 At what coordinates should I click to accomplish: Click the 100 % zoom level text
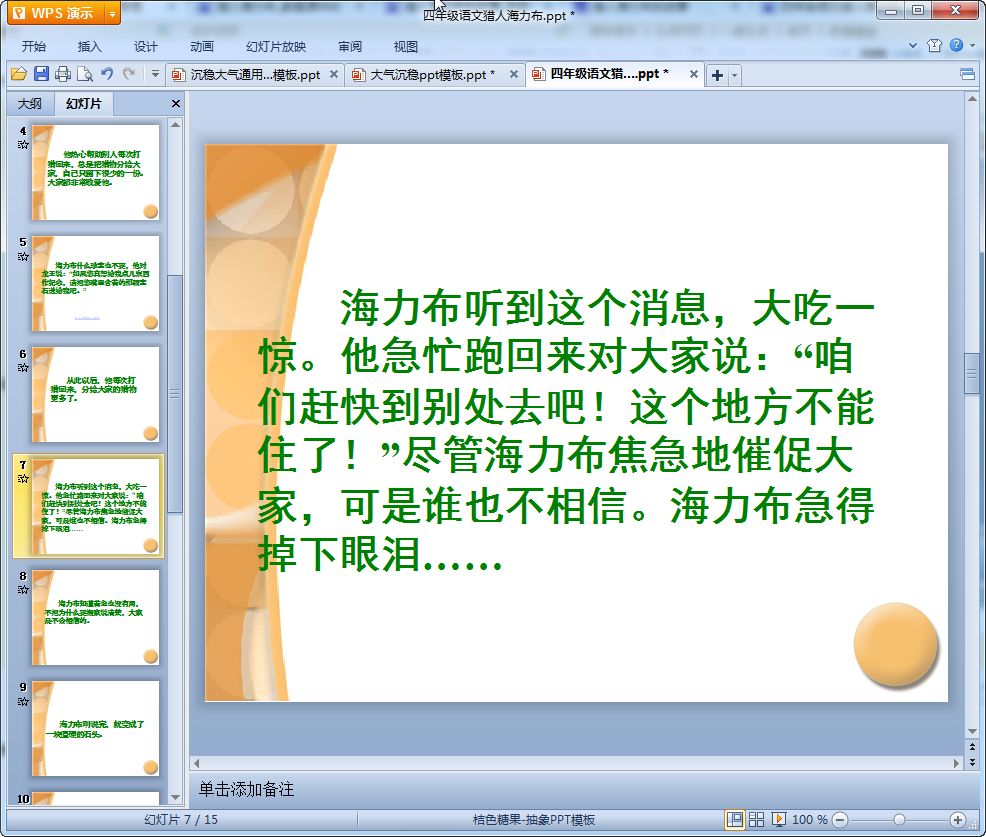click(809, 820)
